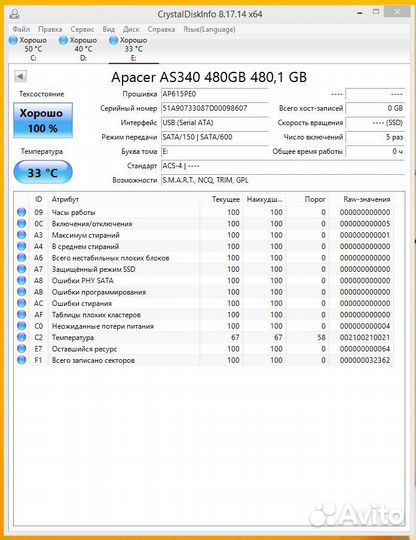This screenshot has height=540, width=416.
Task: Minimize the CrystalDiskInfo window
Action: tap(360, 13)
